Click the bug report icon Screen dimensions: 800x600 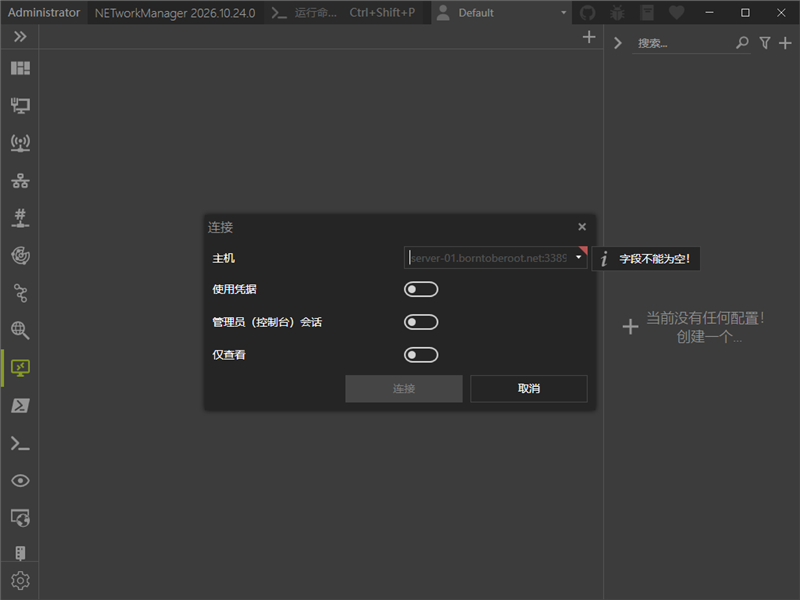pyautogui.click(x=617, y=12)
